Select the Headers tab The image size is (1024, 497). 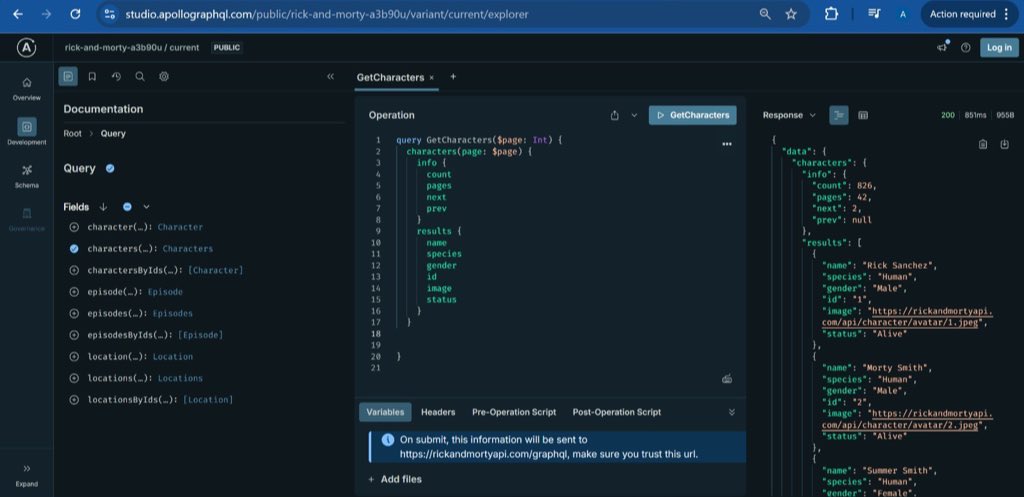coord(438,412)
